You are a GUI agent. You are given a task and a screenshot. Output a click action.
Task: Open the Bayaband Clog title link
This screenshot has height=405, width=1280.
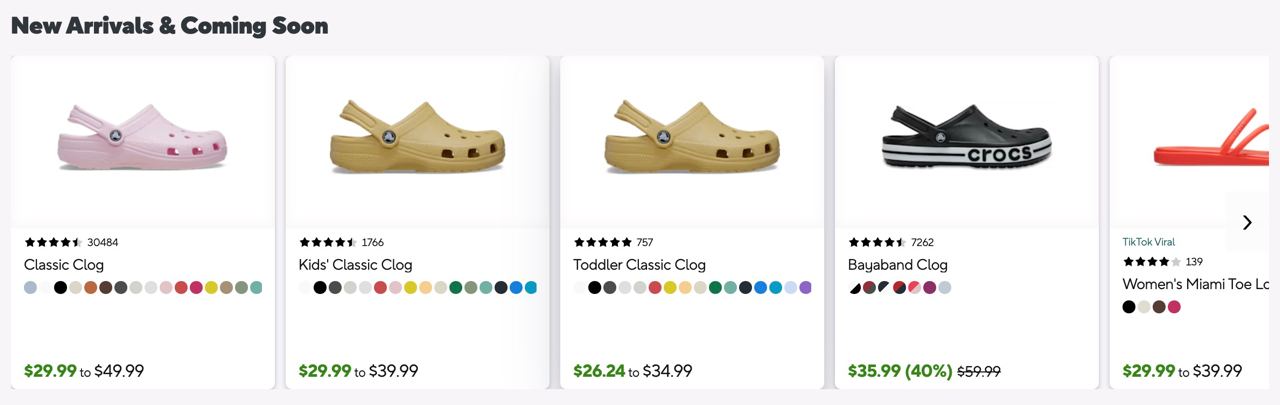[x=897, y=265]
